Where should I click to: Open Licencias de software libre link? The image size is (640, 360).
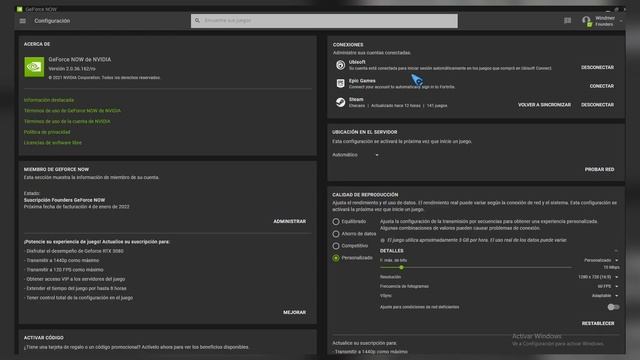[53, 142]
